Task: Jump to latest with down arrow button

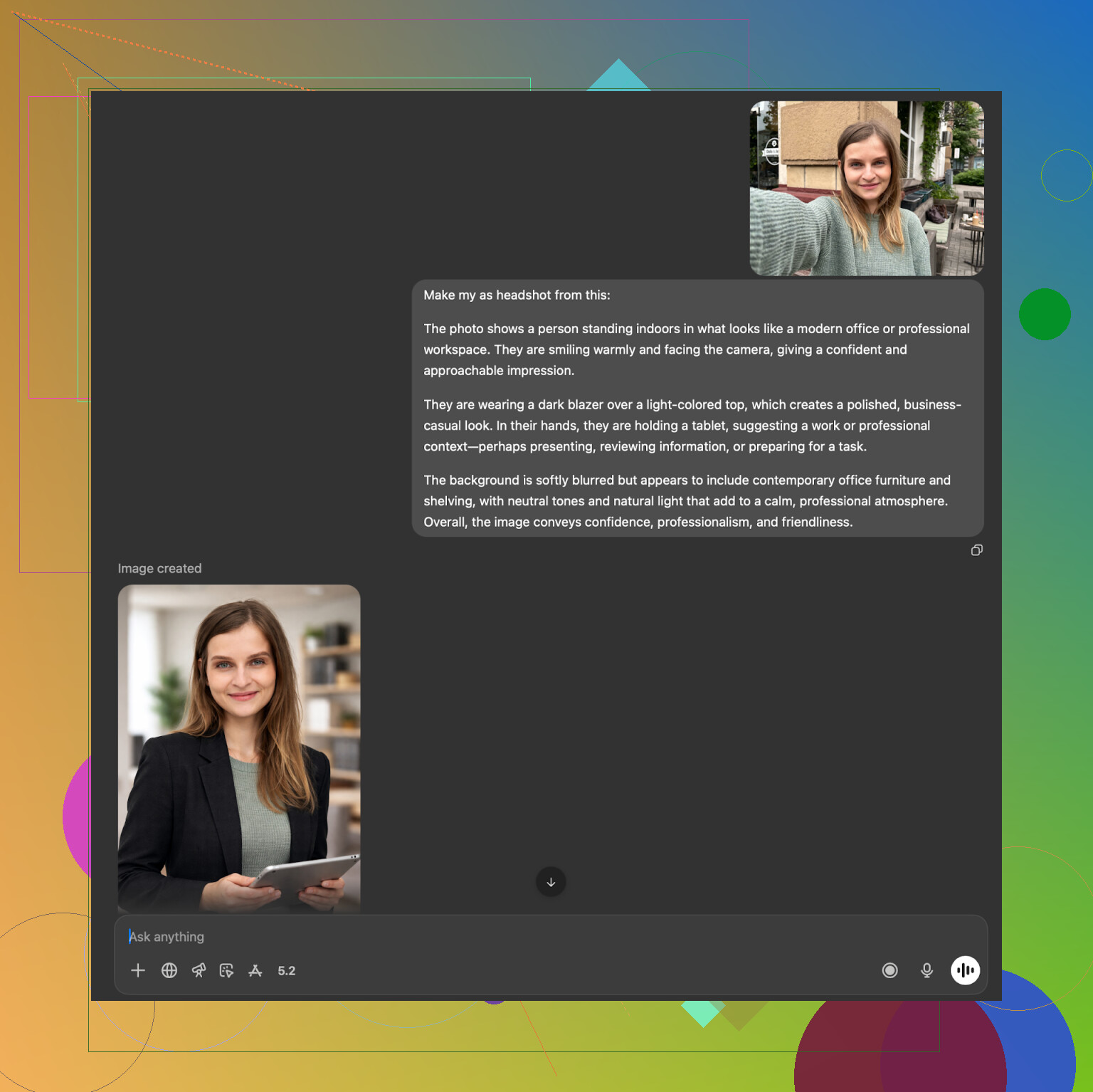Action: (551, 882)
